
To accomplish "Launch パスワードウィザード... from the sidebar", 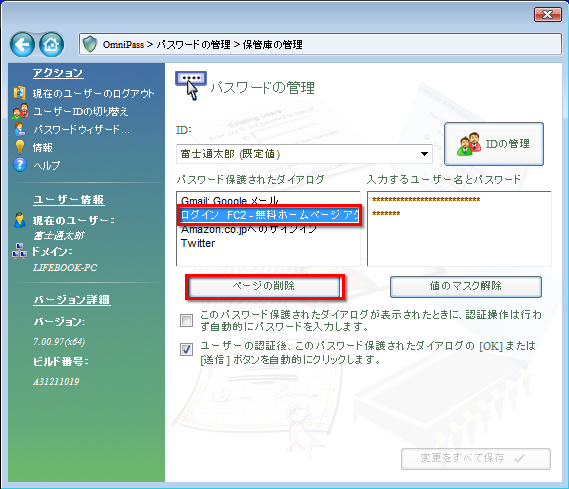I will tap(81, 130).
